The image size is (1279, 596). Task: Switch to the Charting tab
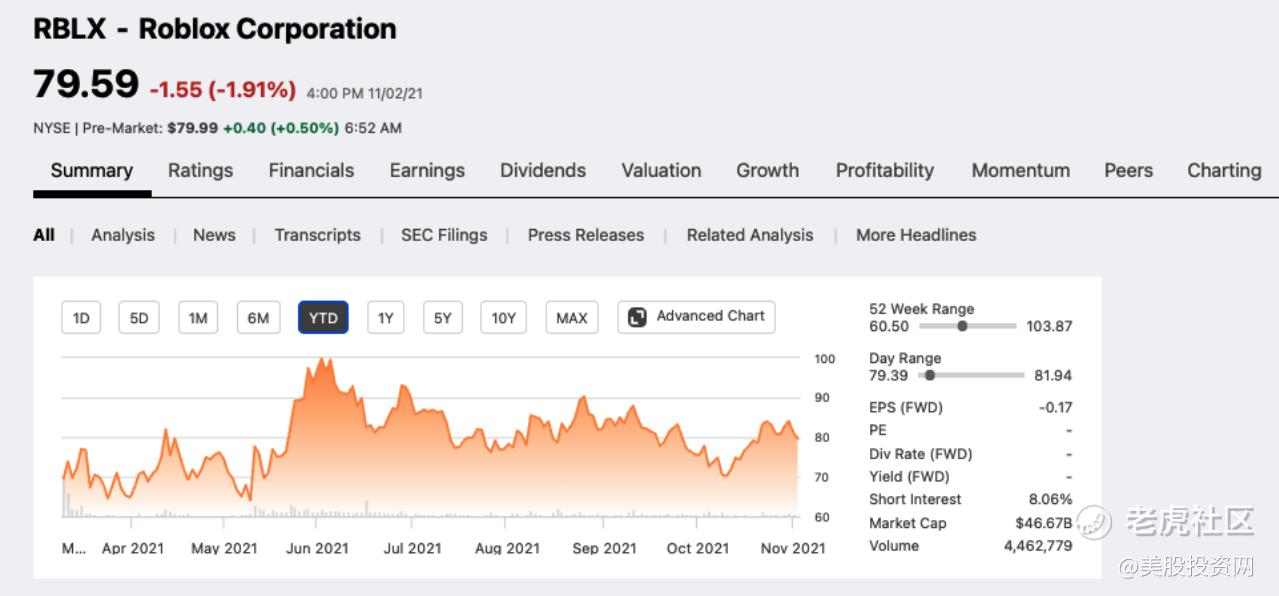[x=1223, y=170]
